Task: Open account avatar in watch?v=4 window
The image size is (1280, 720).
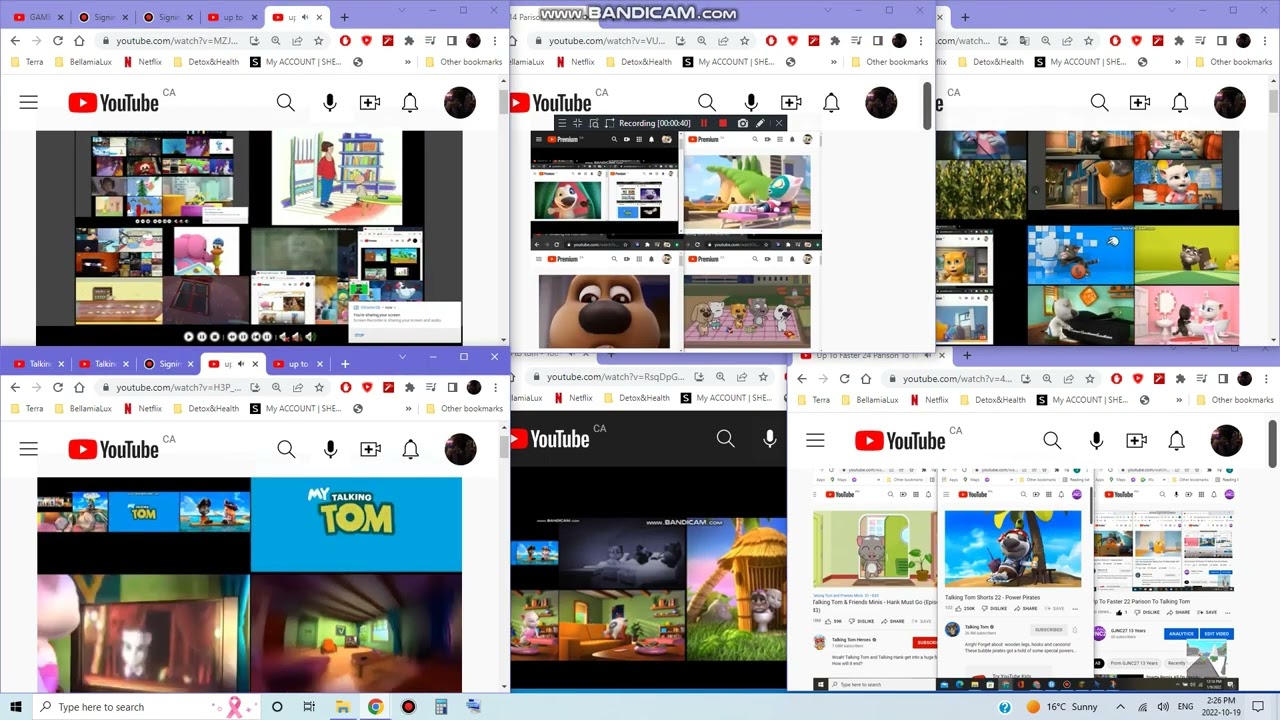Action: [x=1226, y=440]
